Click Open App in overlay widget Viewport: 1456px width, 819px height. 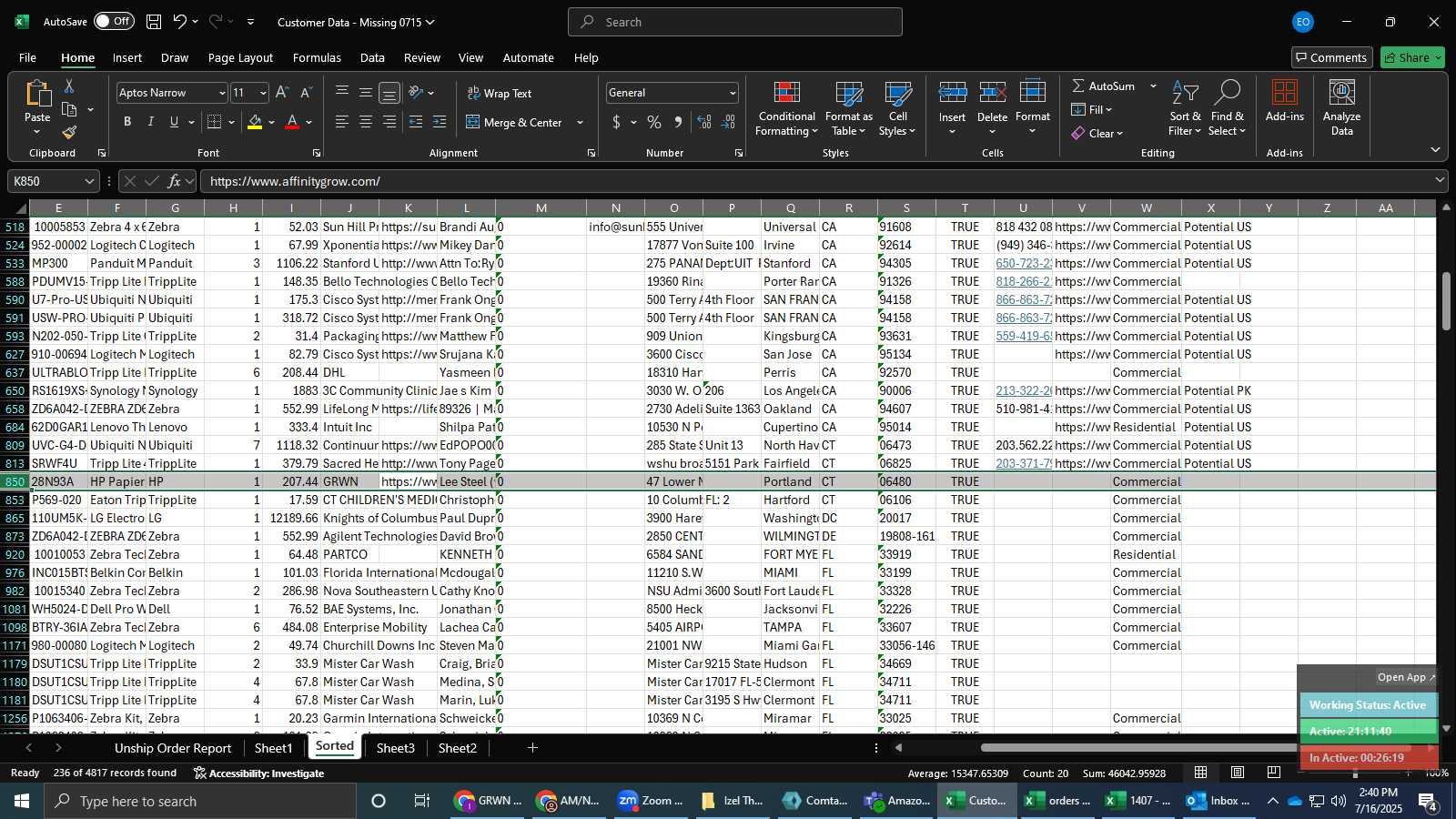(x=1406, y=677)
